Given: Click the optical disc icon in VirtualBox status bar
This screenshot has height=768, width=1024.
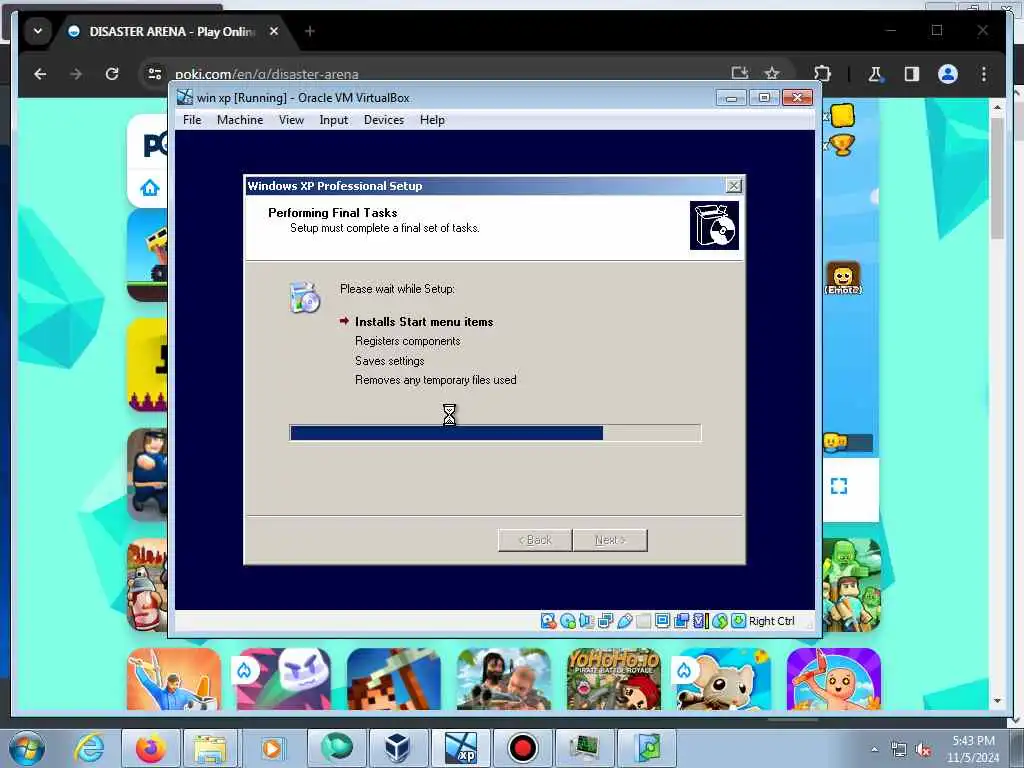Looking at the screenshot, I should point(568,621).
